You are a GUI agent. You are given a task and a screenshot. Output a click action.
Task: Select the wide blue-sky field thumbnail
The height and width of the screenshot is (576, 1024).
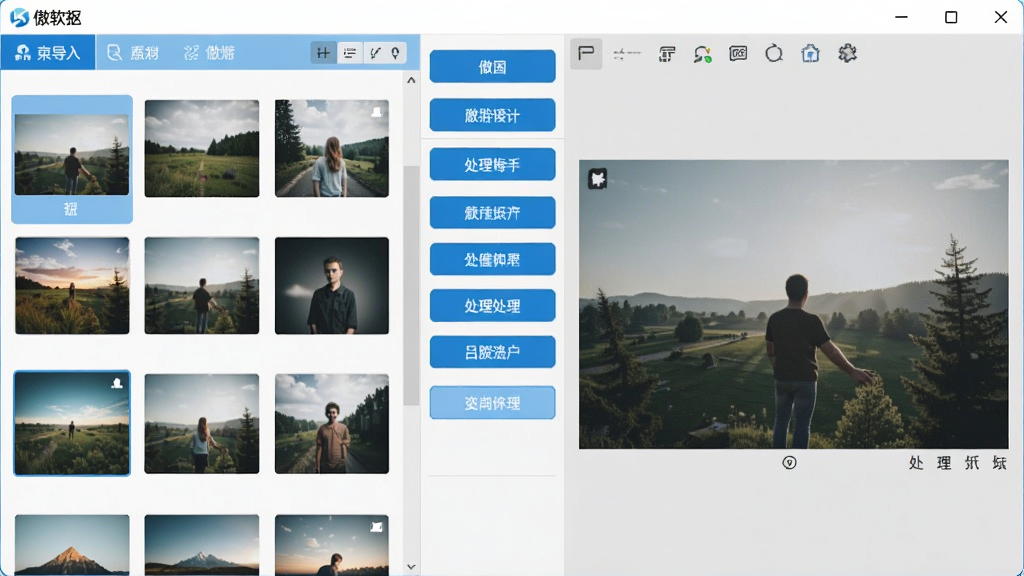coord(72,423)
